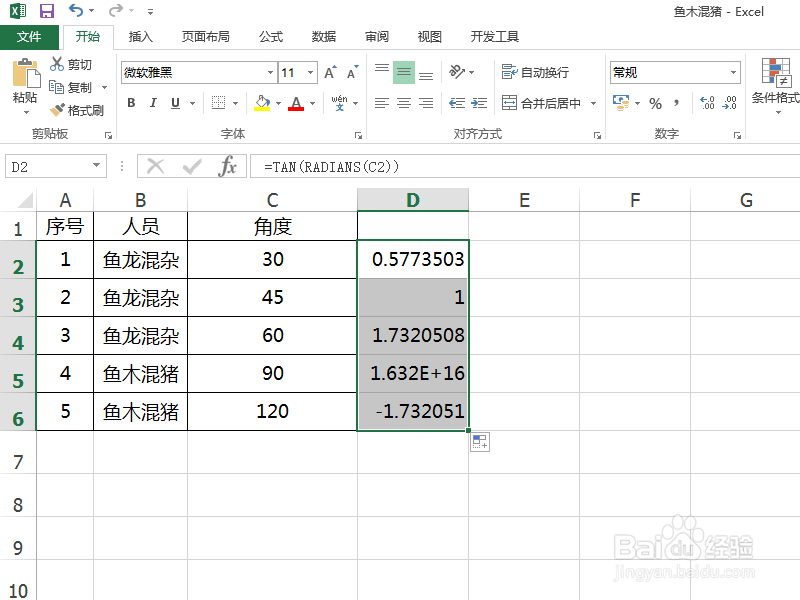Align text left

(382, 103)
